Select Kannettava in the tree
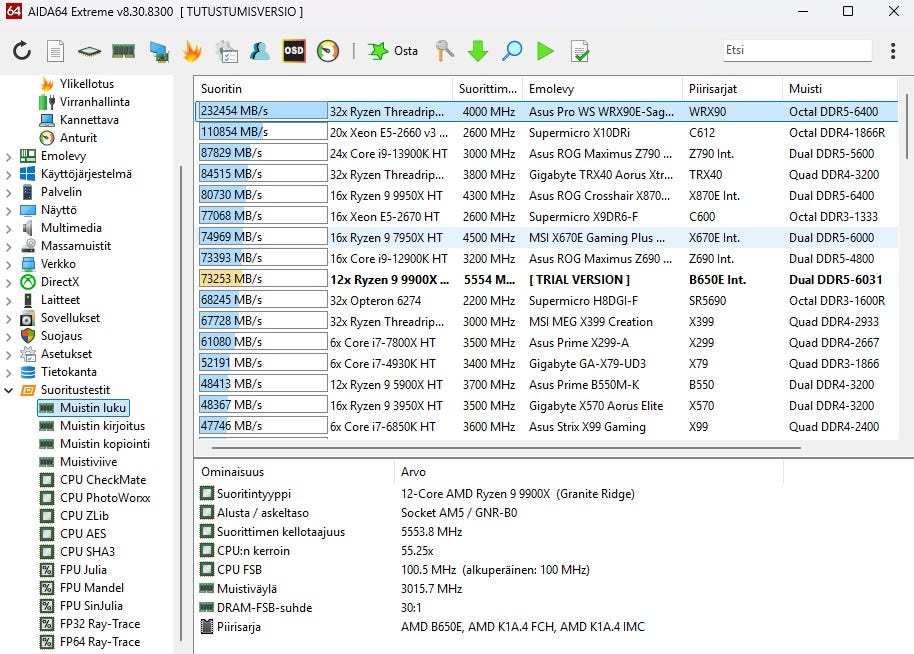Viewport: 914px width, 654px height. click(89, 120)
